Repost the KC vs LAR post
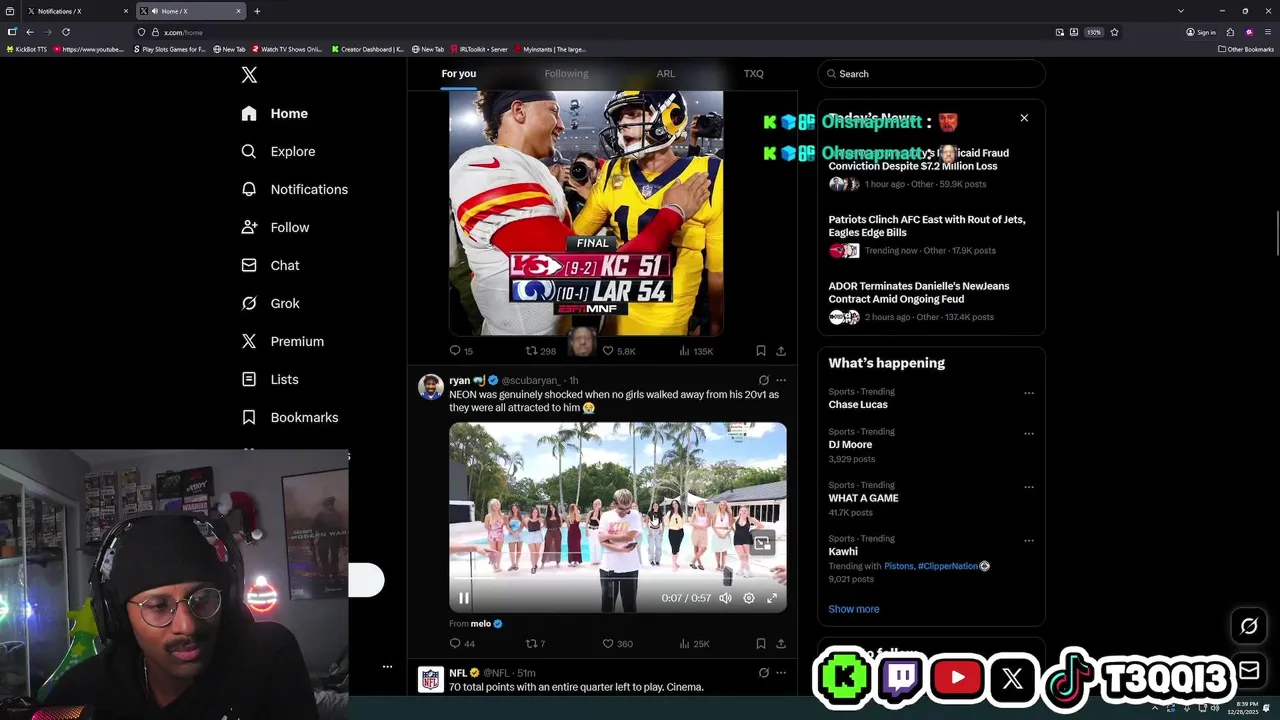 (541, 351)
